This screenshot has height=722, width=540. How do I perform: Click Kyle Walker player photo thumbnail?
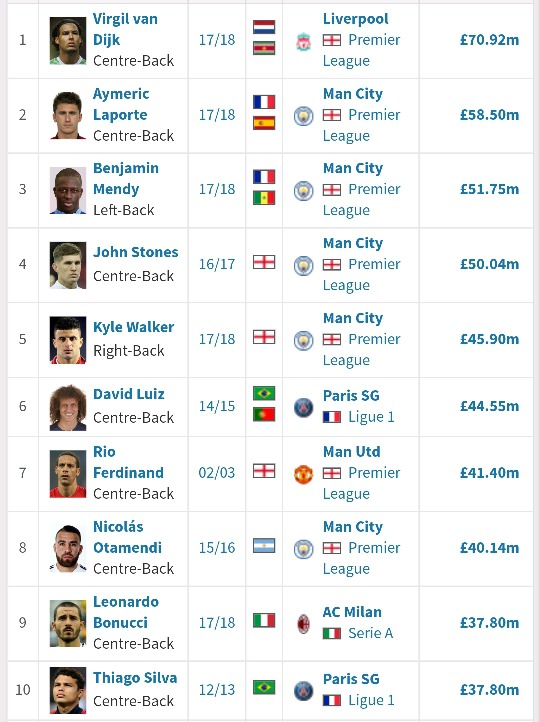coord(68,340)
